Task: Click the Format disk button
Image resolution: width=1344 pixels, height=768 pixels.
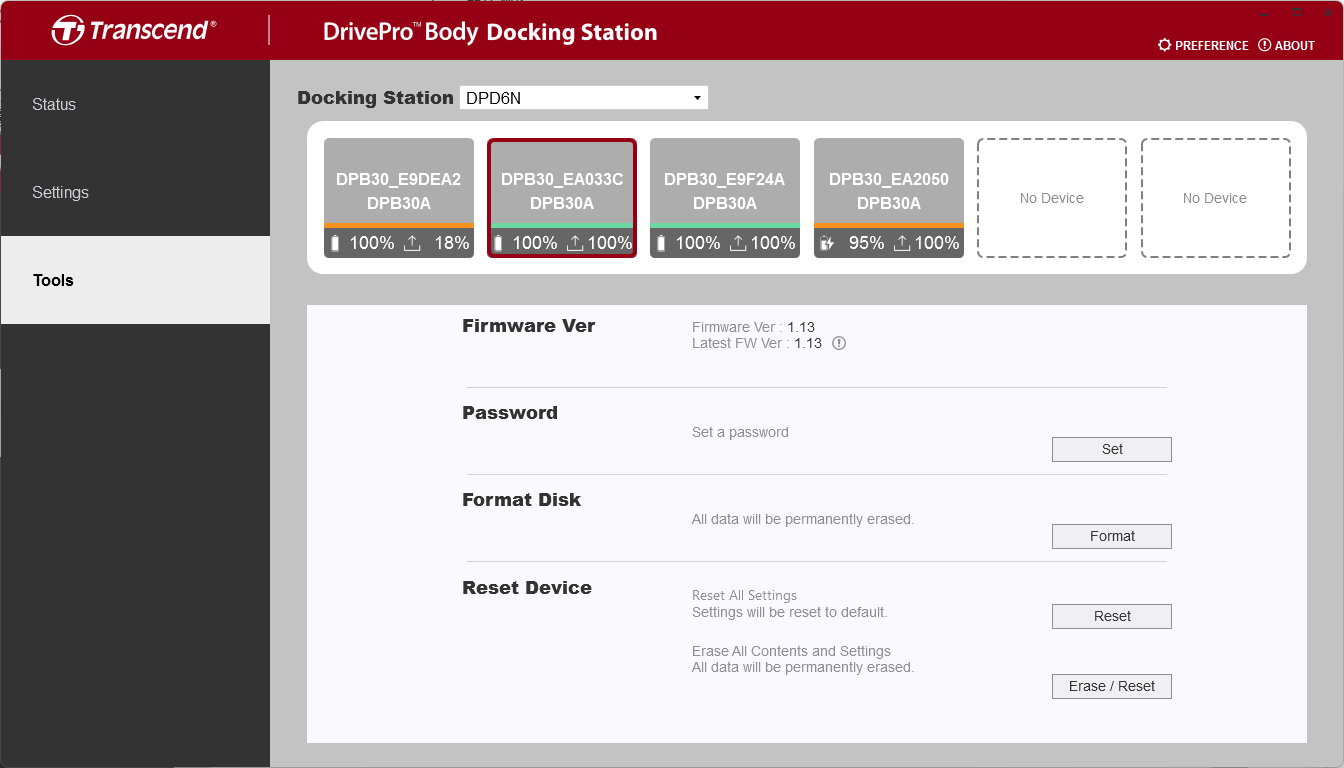Action: tap(1111, 536)
